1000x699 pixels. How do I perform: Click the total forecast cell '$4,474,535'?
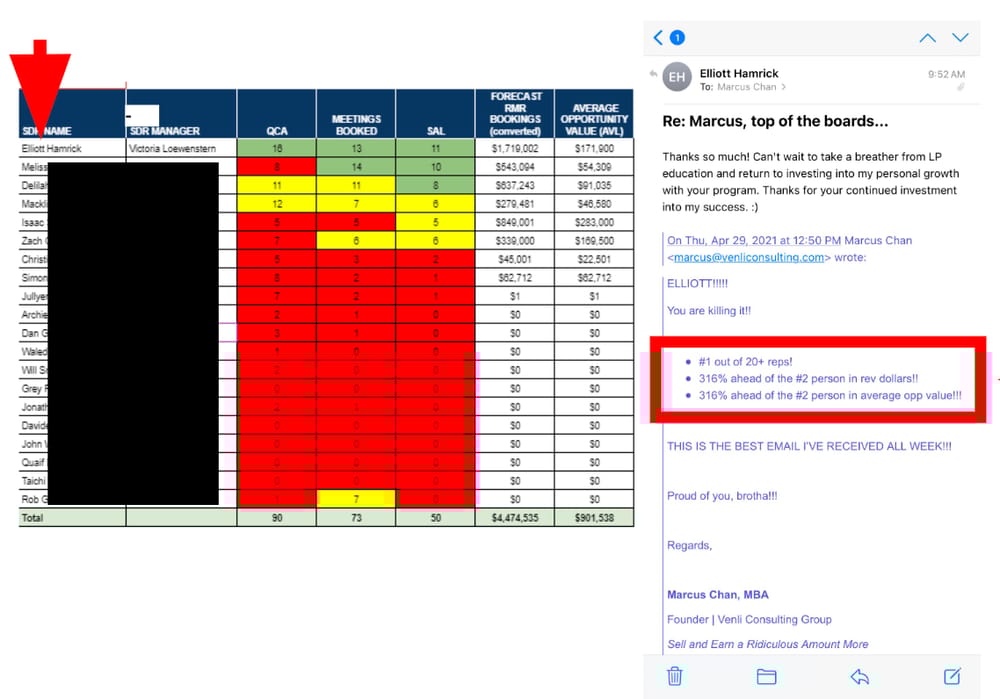tap(515, 517)
